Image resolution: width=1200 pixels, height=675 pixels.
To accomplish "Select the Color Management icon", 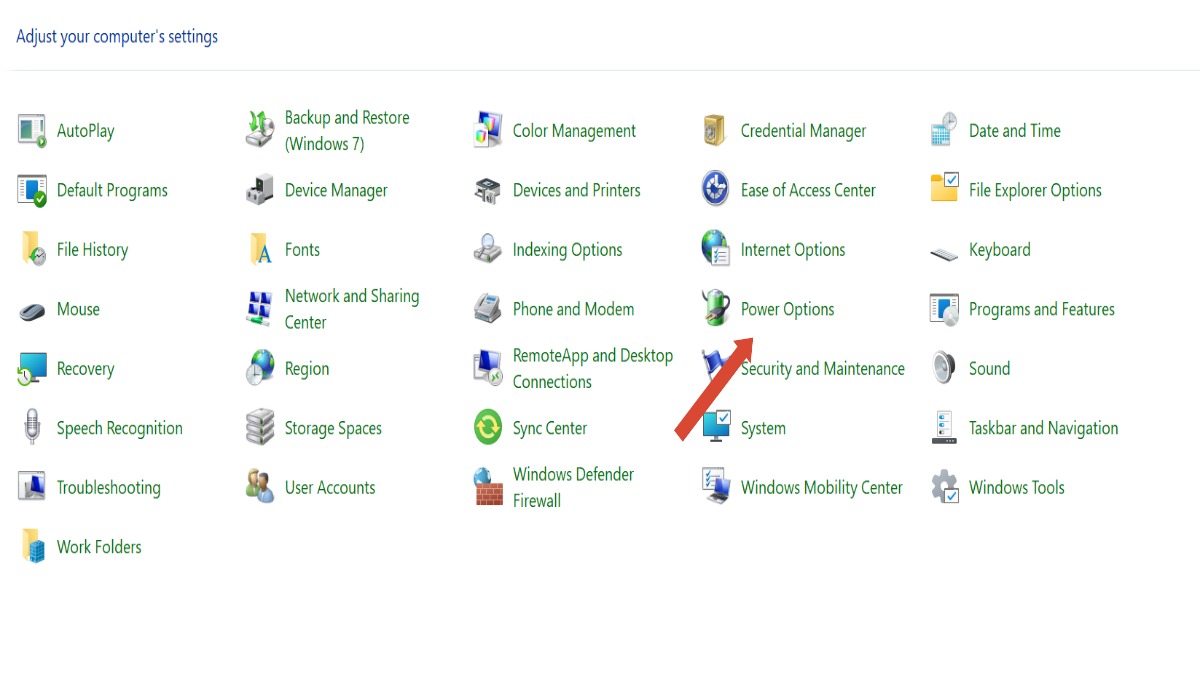I will point(488,131).
